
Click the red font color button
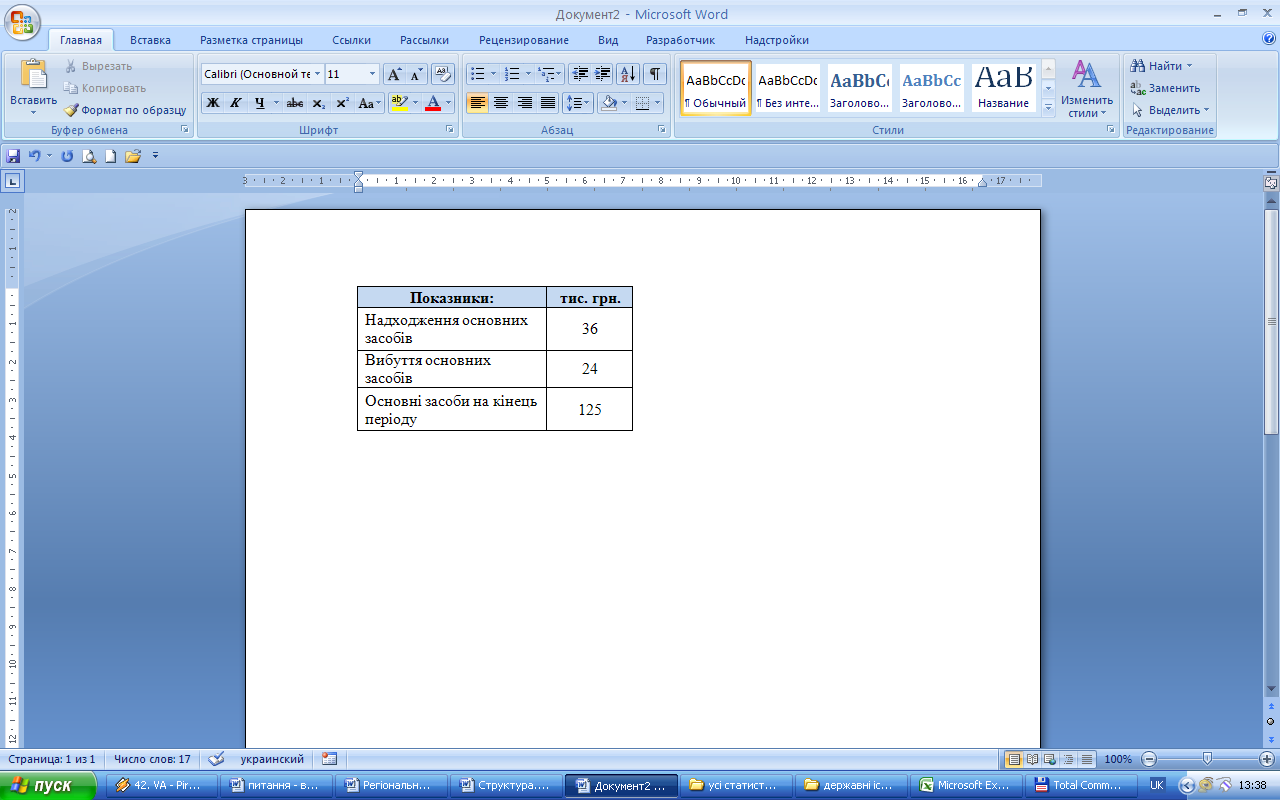pyautogui.click(x=433, y=103)
